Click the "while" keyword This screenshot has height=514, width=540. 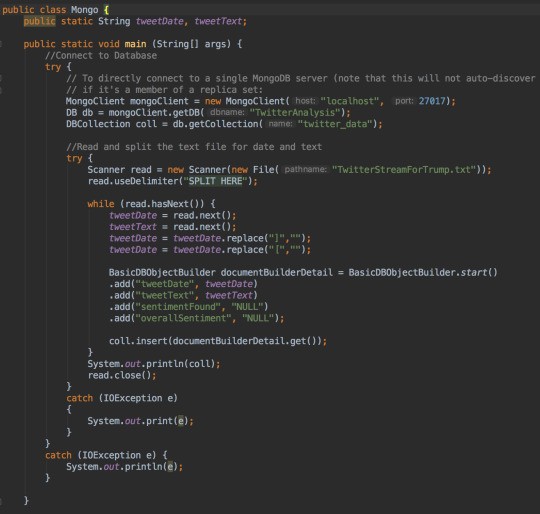click(x=101, y=204)
